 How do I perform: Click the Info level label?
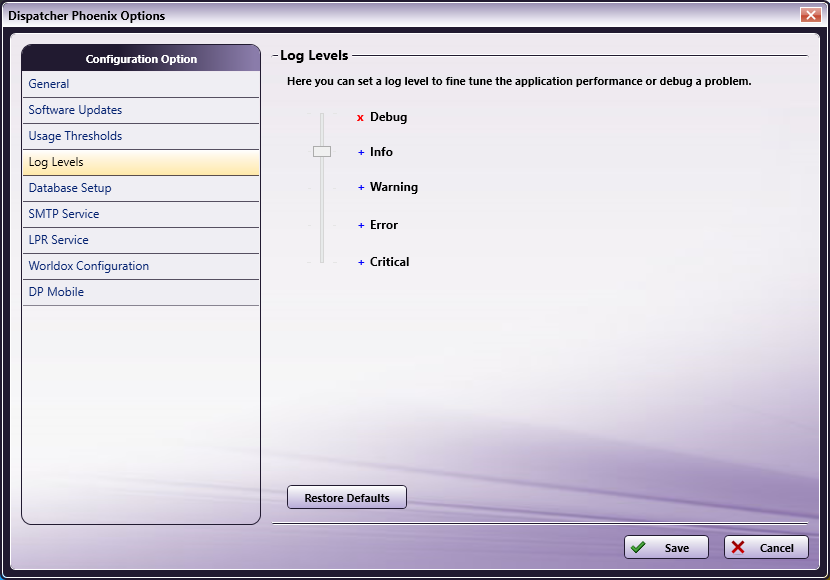[381, 152]
